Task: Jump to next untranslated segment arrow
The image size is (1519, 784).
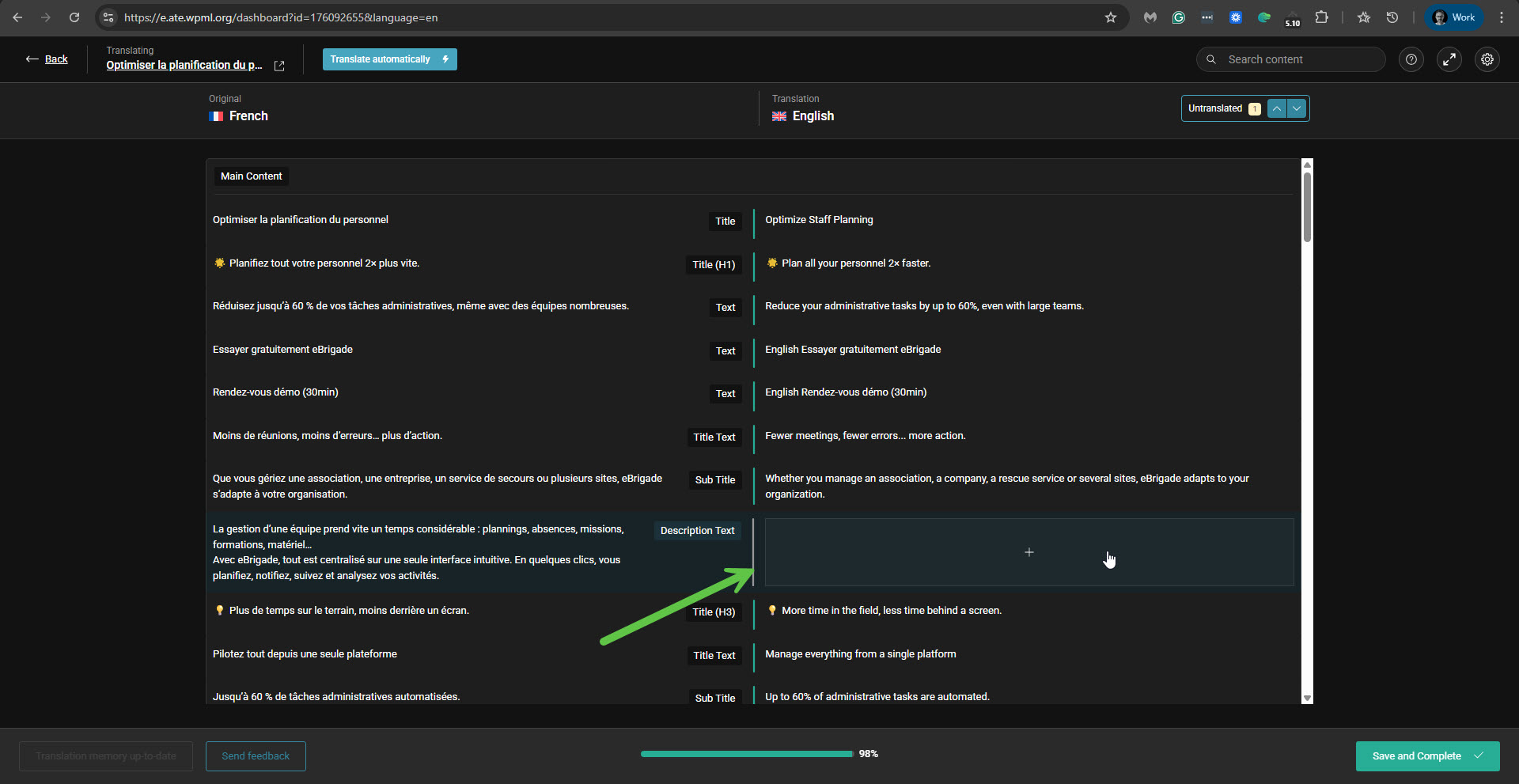Action: click(1297, 108)
